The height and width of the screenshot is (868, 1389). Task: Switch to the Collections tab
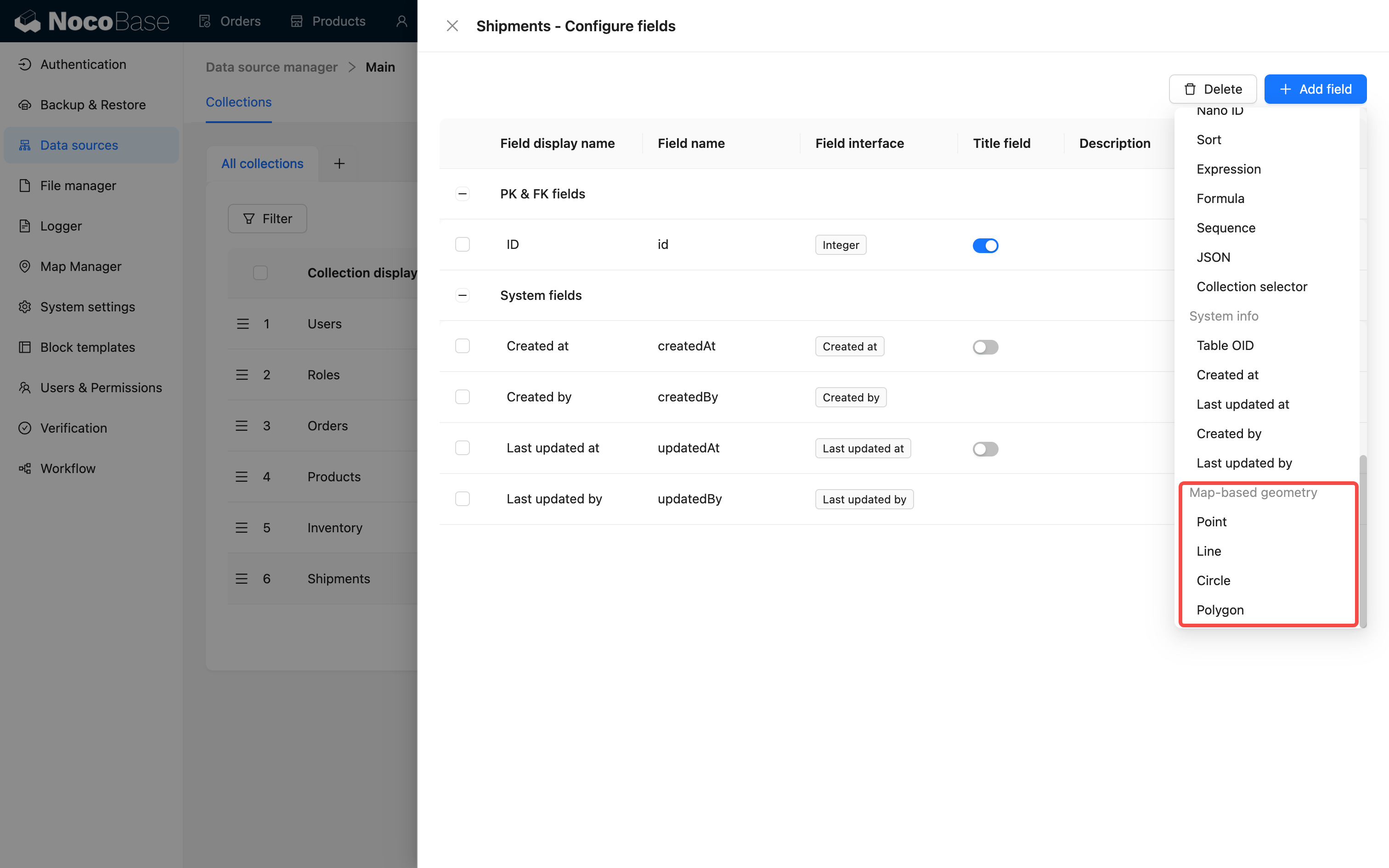pyautogui.click(x=239, y=102)
